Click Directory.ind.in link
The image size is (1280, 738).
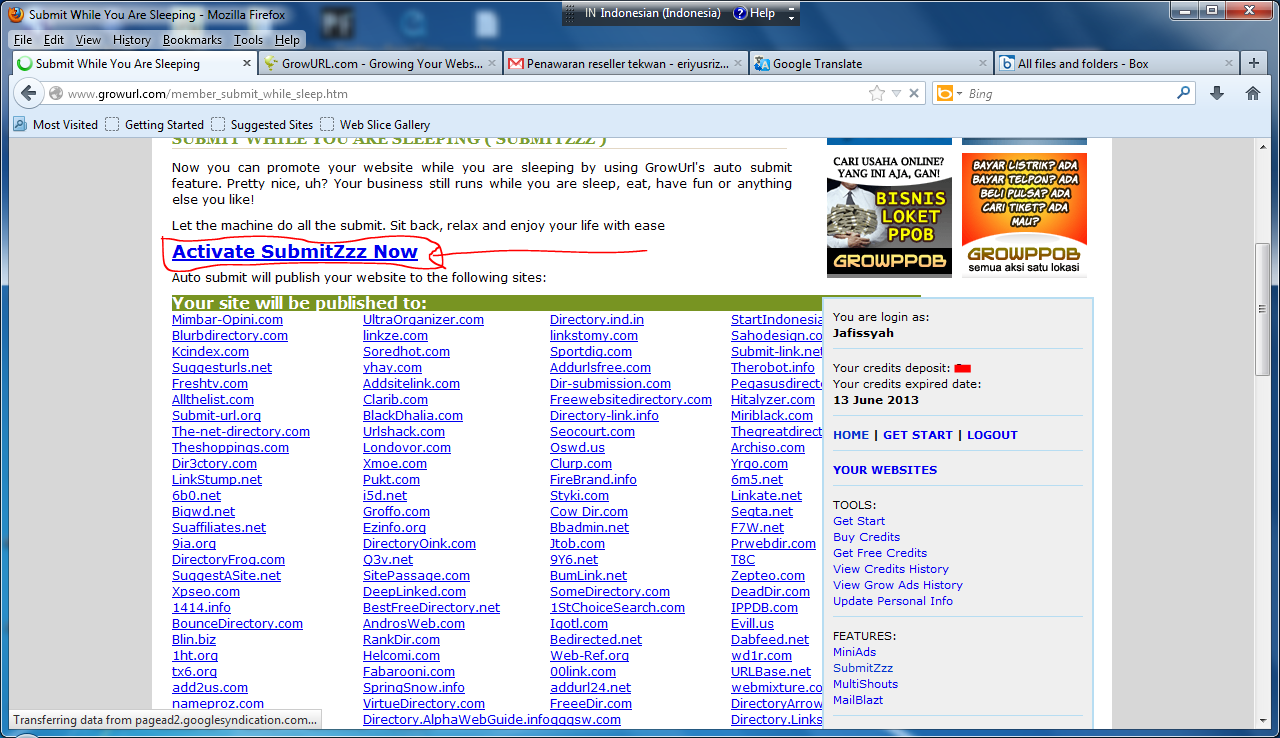pos(597,320)
